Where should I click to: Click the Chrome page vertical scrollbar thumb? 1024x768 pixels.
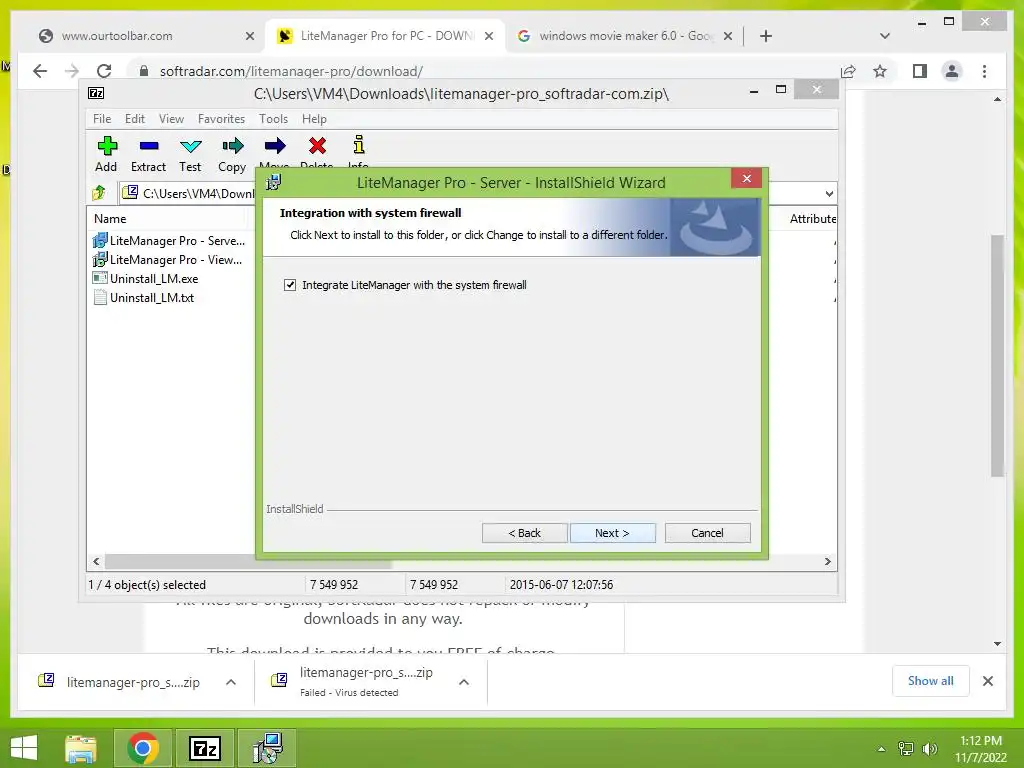(997, 356)
